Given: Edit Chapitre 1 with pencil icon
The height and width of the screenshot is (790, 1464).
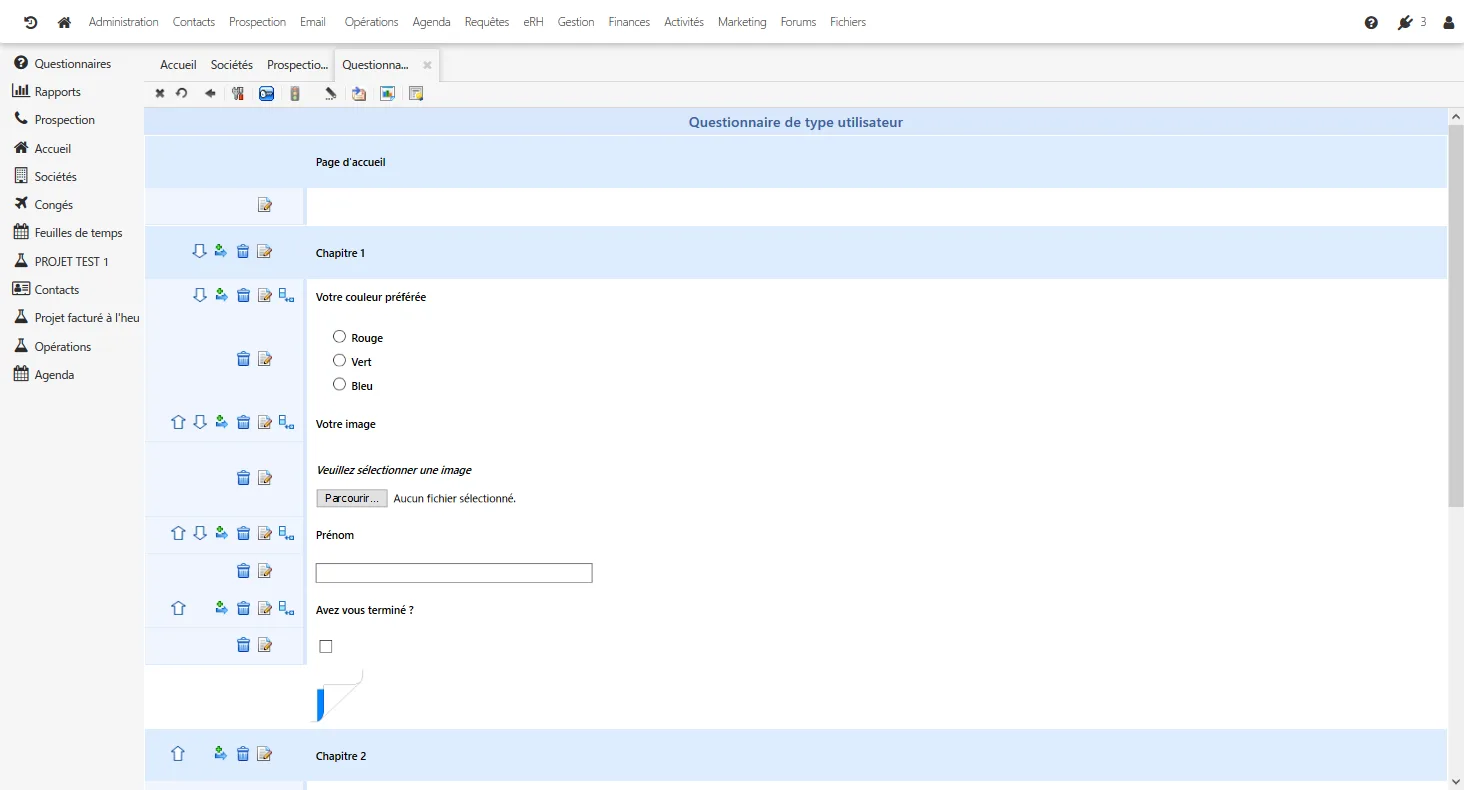Looking at the screenshot, I should (265, 251).
